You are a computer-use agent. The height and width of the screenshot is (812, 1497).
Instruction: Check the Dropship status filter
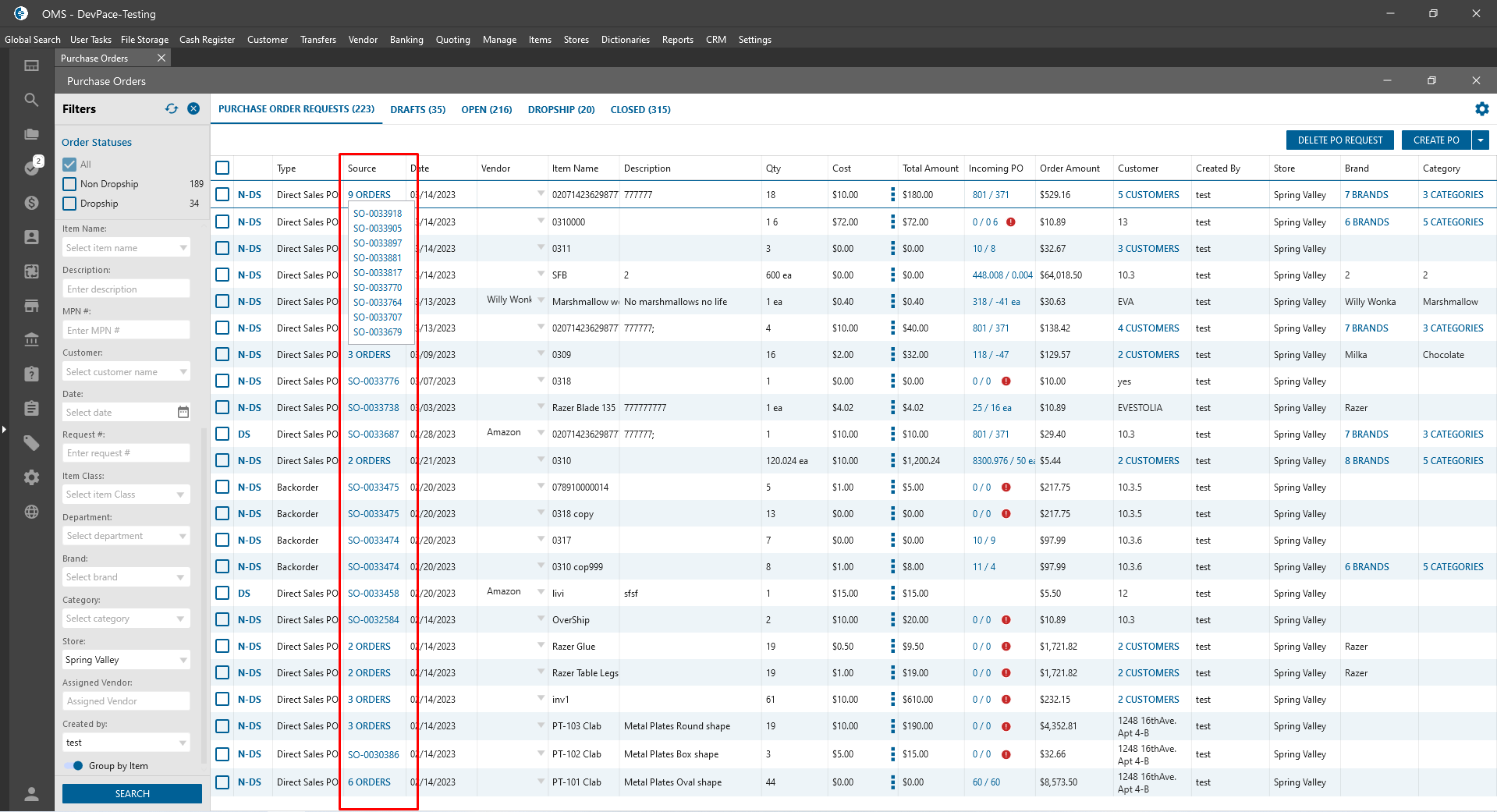pyautogui.click(x=69, y=204)
